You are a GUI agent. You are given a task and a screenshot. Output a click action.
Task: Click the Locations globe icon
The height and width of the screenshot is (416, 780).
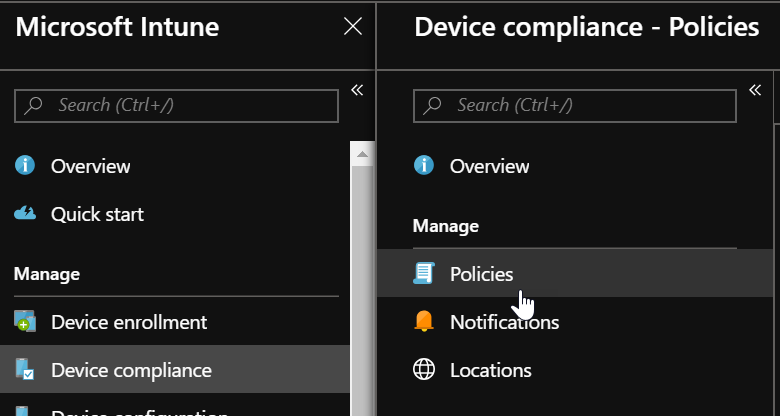click(x=424, y=370)
